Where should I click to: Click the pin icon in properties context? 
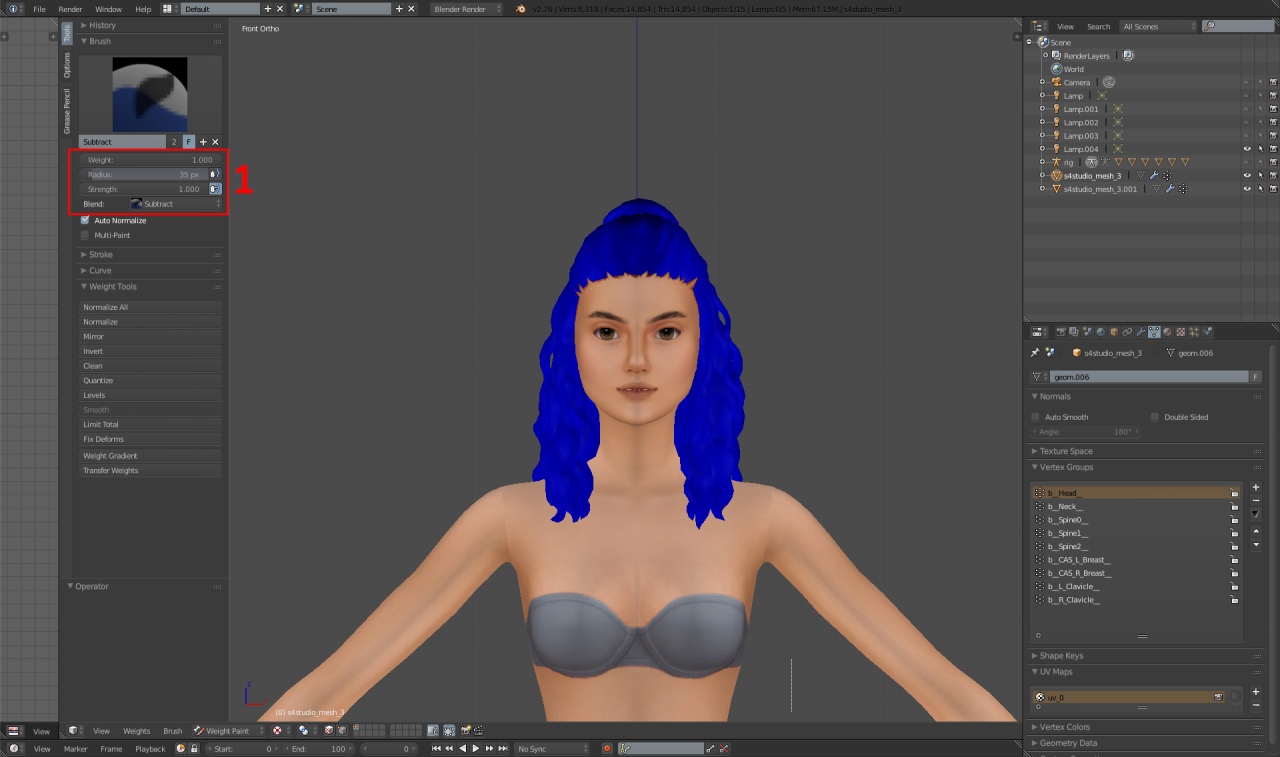pos(1035,352)
